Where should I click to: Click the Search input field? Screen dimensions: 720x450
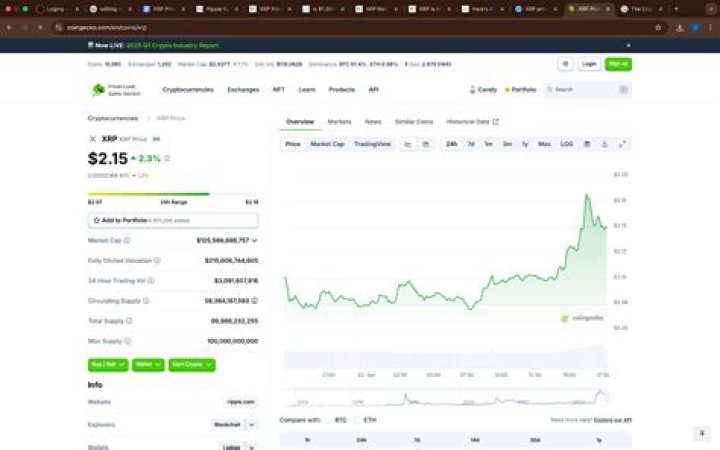587,90
